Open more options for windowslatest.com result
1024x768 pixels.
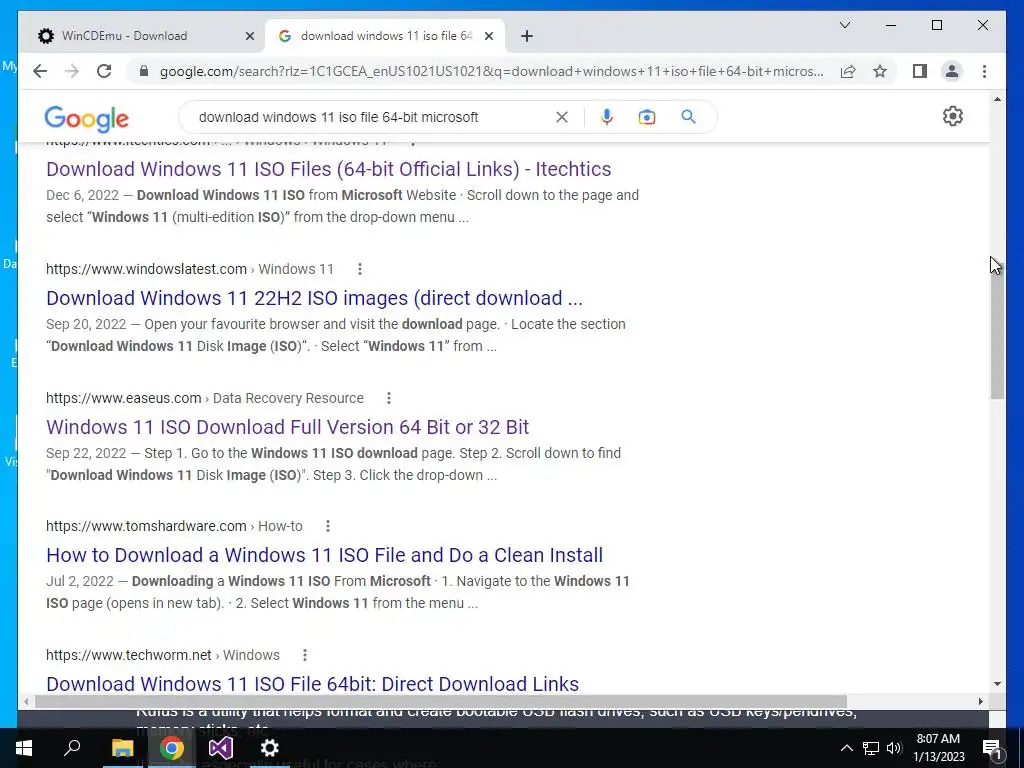click(360, 269)
